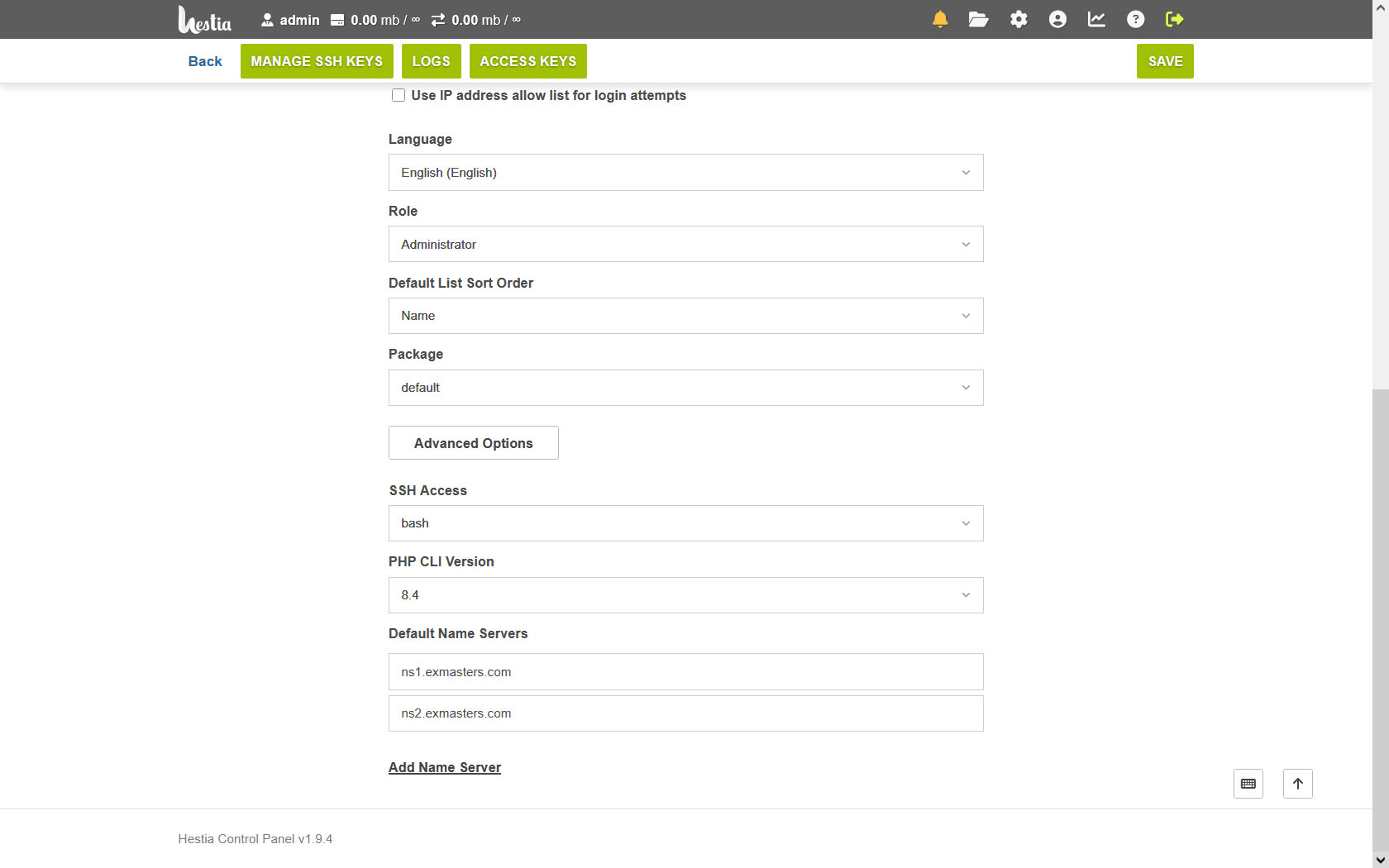Open the statistics chart icon
The image size is (1389, 868).
tap(1096, 20)
